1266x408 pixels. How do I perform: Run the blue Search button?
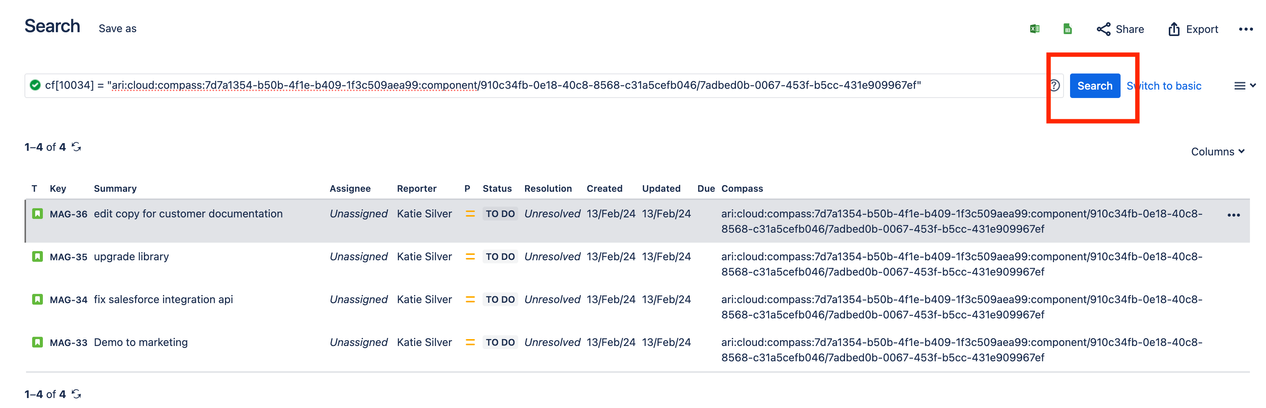(1095, 86)
